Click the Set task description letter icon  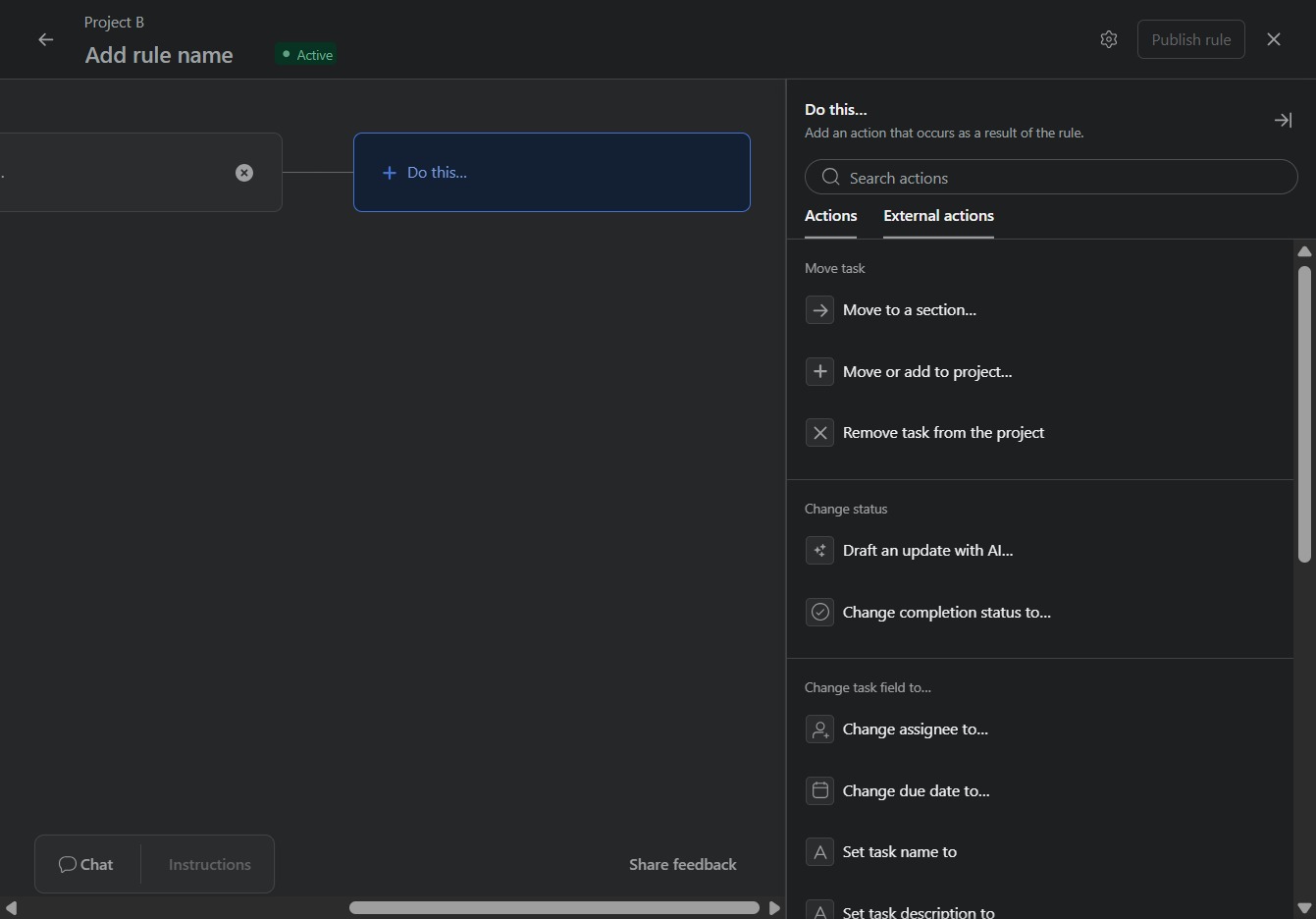coord(819,910)
